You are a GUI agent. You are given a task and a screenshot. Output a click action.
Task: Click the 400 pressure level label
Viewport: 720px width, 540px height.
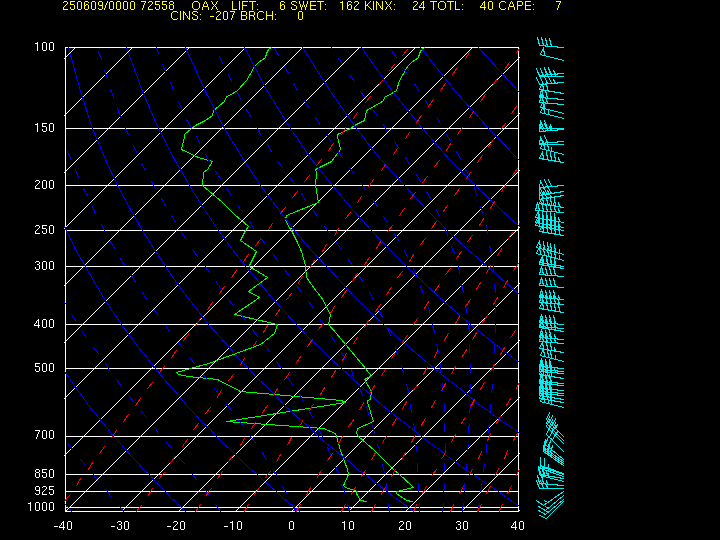click(44, 324)
